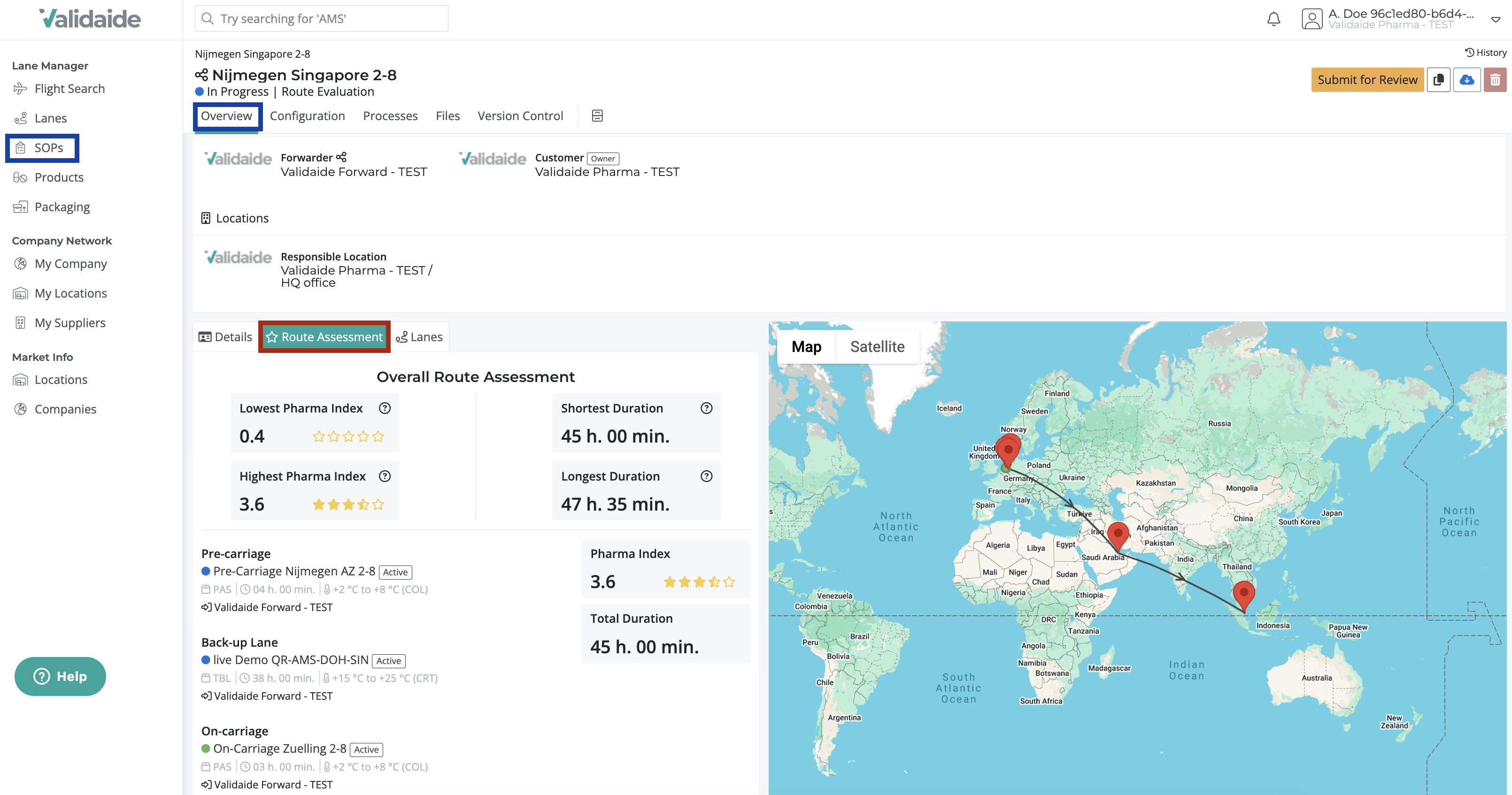Switch the map to Satellite view
The height and width of the screenshot is (795, 1512).
[877, 346]
